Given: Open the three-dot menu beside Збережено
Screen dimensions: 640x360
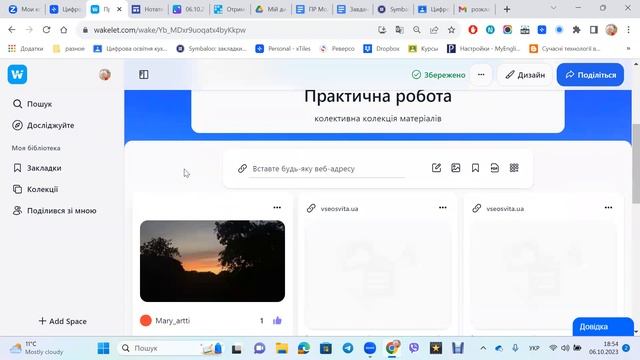Looking at the screenshot, I should click(x=481, y=75).
